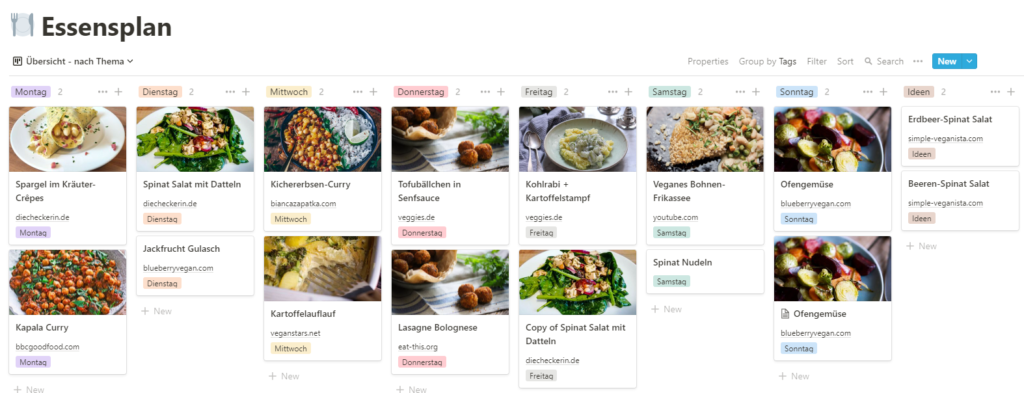This screenshot has width=1024, height=393.
Task: Open the Samstag column ellipsis menu
Action: [x=740, y=92]
